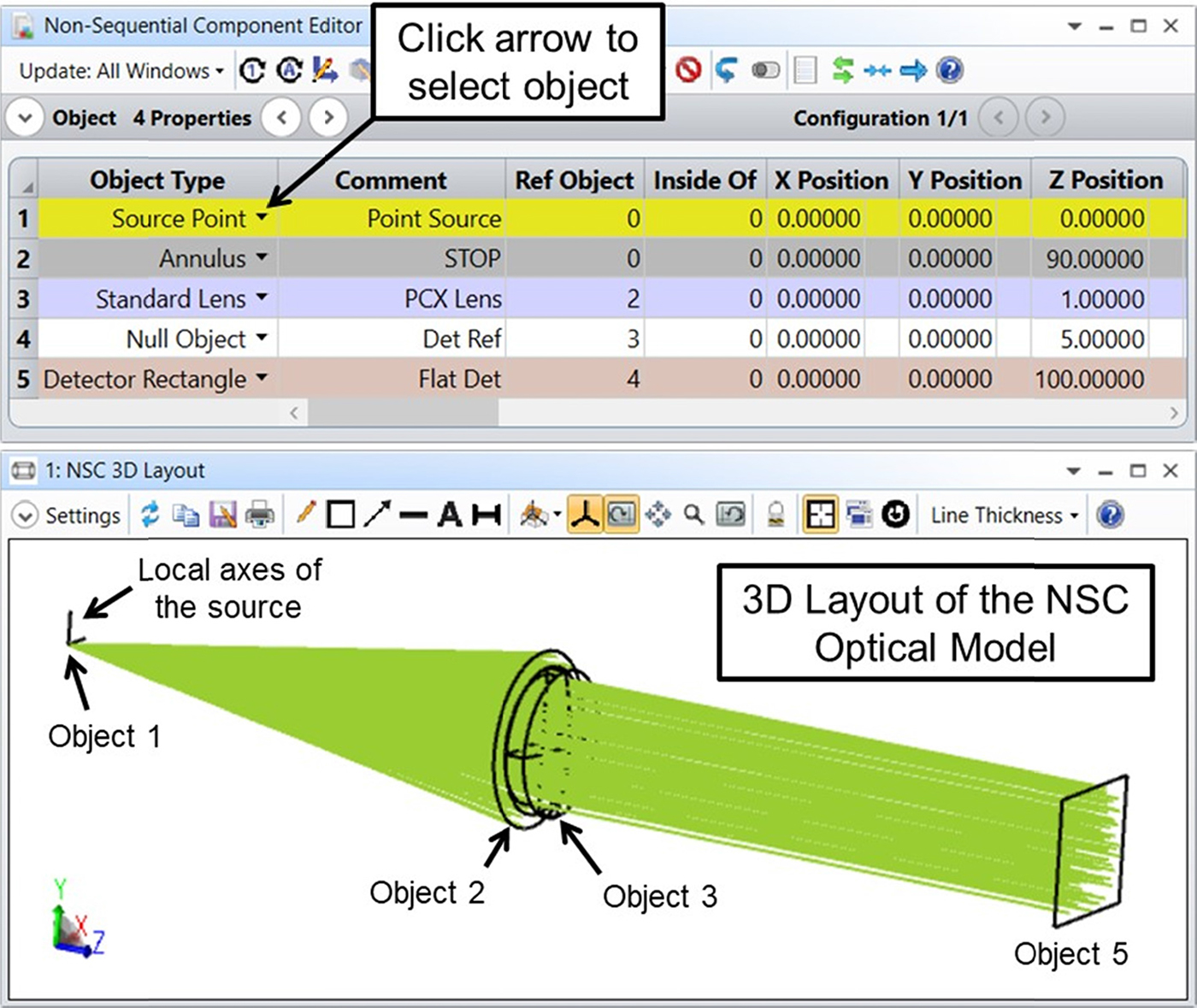Image resolution: width=1197 pixels, height=1008 pixels.
Task: Select the text annotation 'A' tool
Action: click(x=450, y=515)
